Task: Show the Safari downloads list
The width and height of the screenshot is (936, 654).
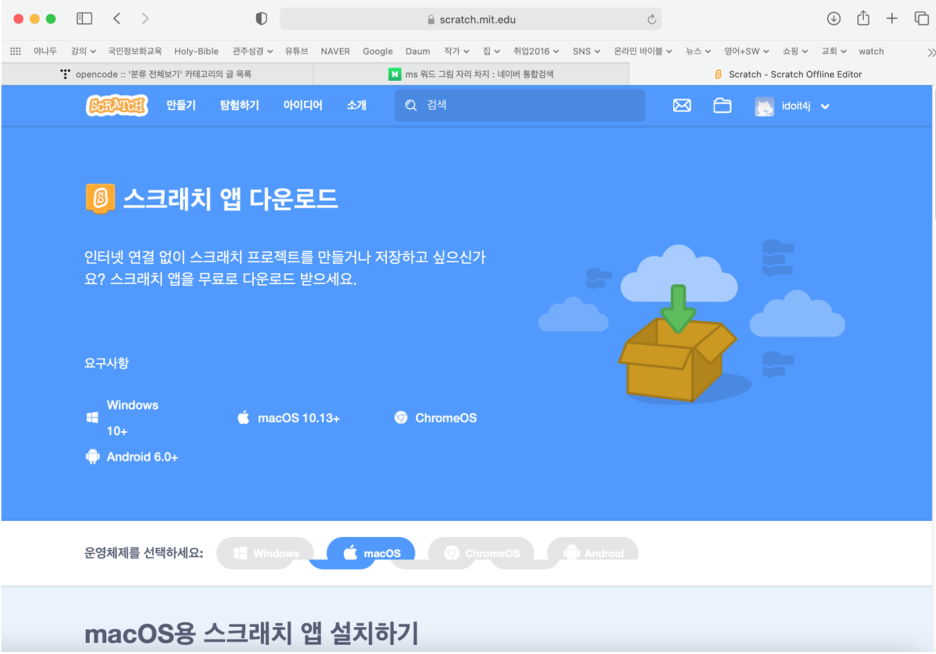Action: 833,18
